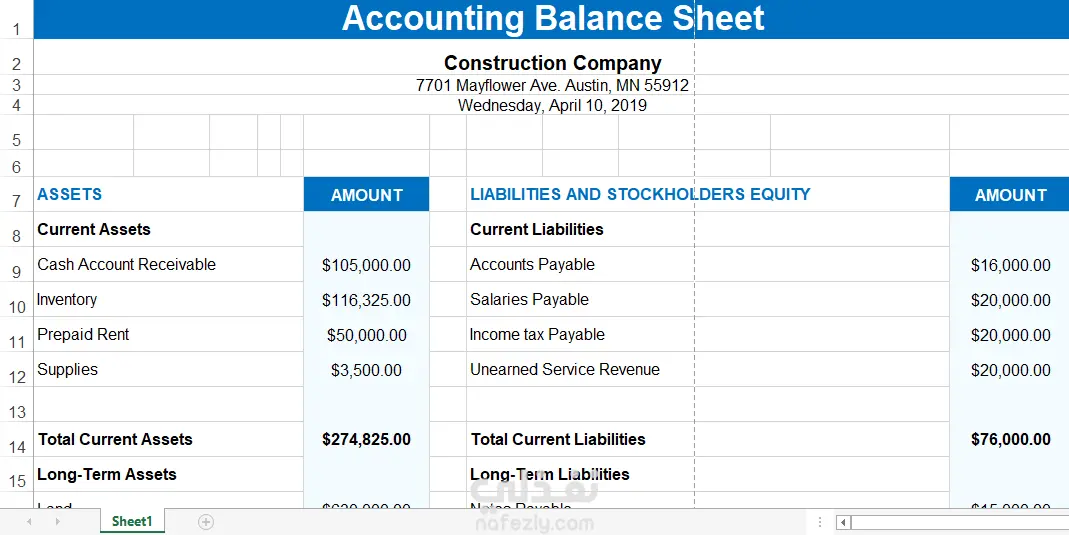Viewport: 1069px width, 535px height.
Task: Click the Accounts Payable cell
Action: pyautogui.click(x=708, y=264)
